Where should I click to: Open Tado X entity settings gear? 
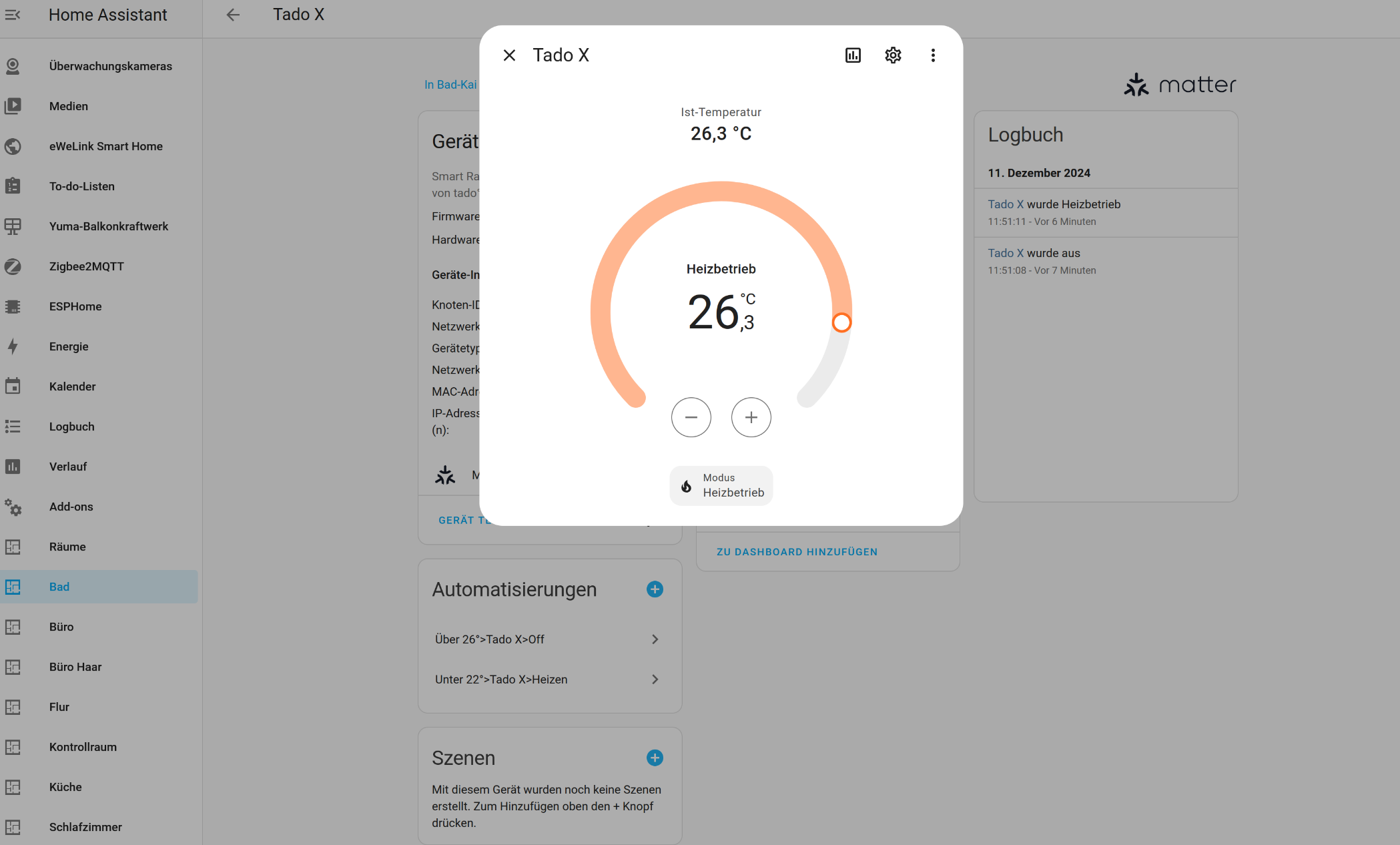[x=893, y=55]
